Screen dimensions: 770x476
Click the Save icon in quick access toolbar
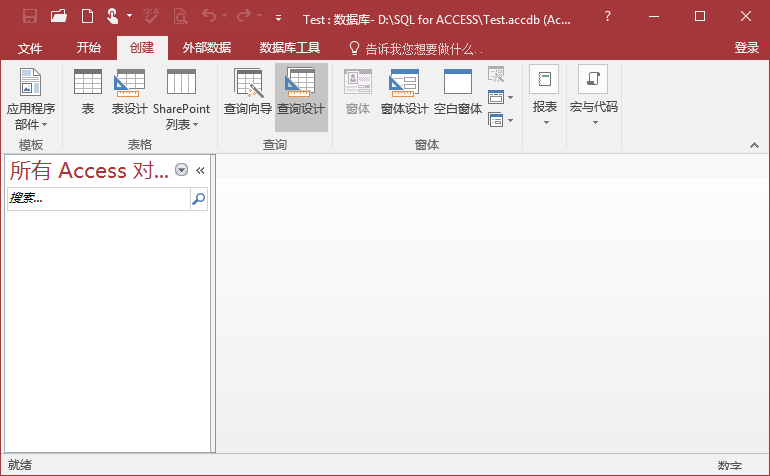tap(30, 17)
